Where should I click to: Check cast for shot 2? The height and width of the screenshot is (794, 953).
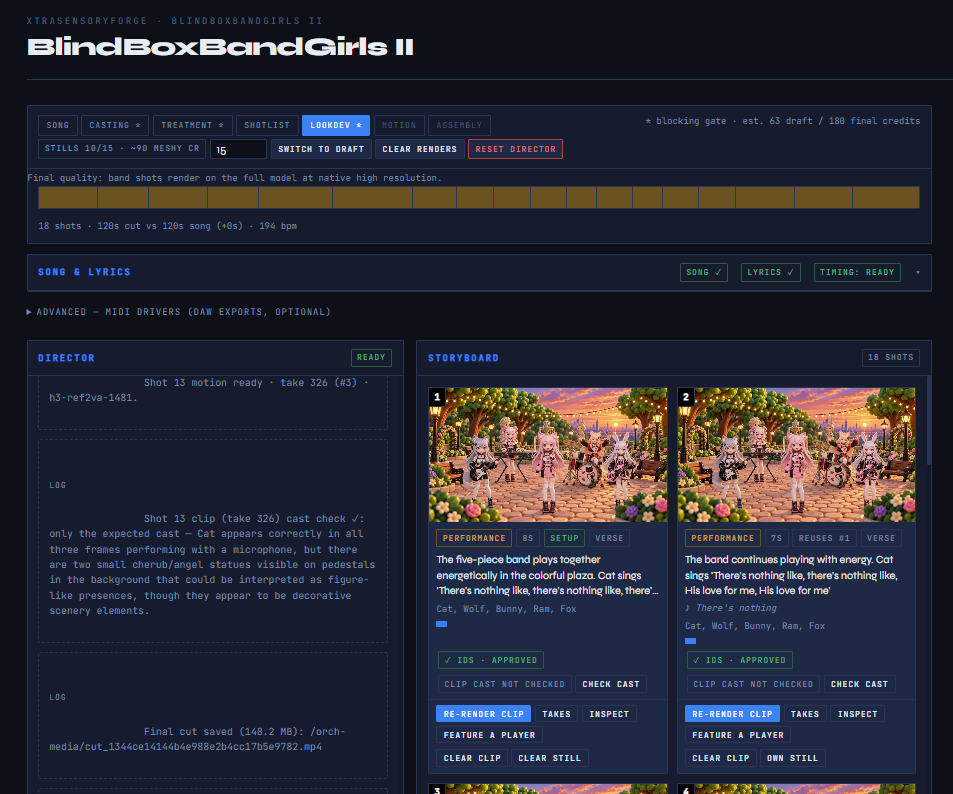[x=859, y=685]
